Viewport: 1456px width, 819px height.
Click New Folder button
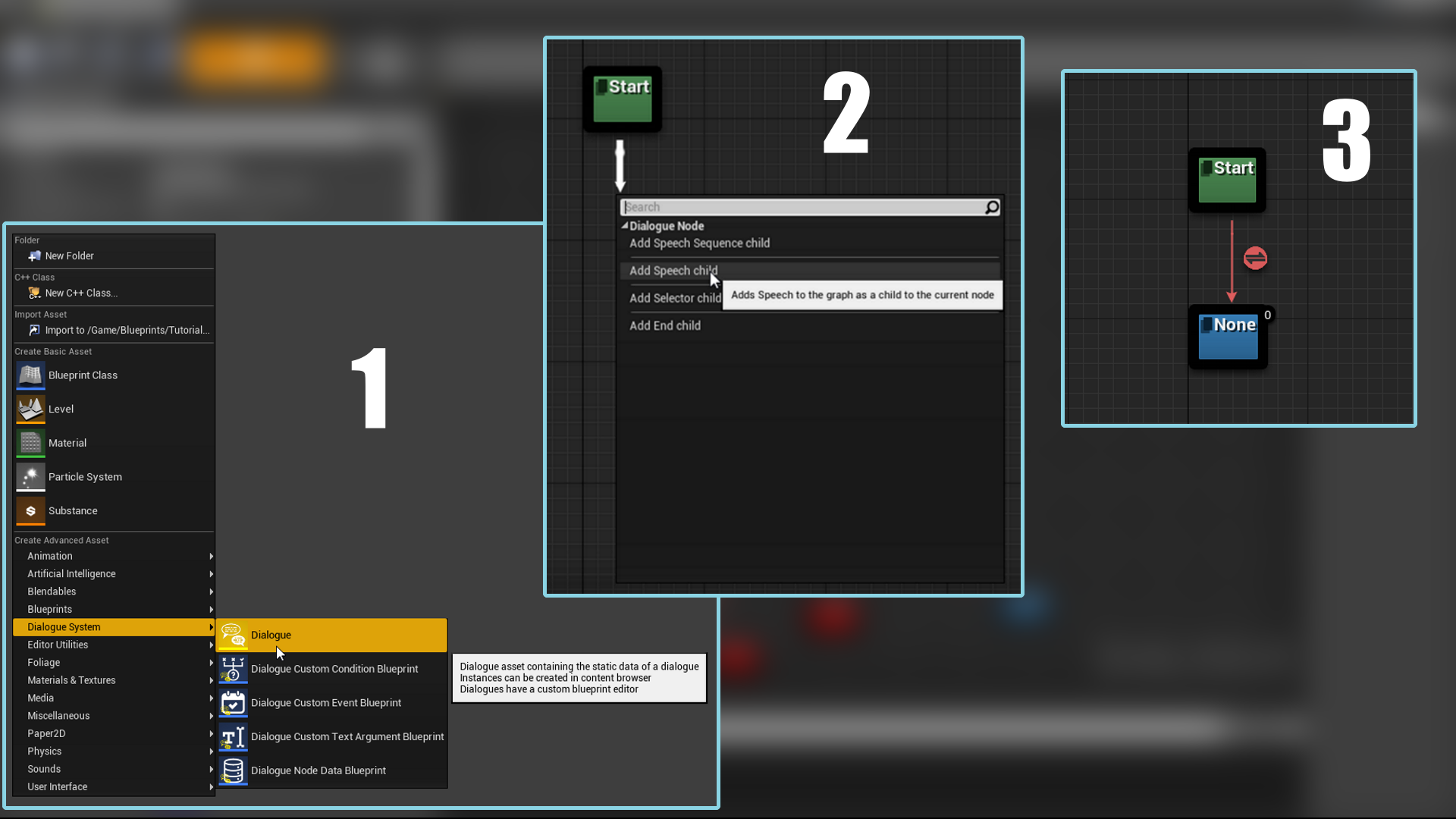coord(69,256)
